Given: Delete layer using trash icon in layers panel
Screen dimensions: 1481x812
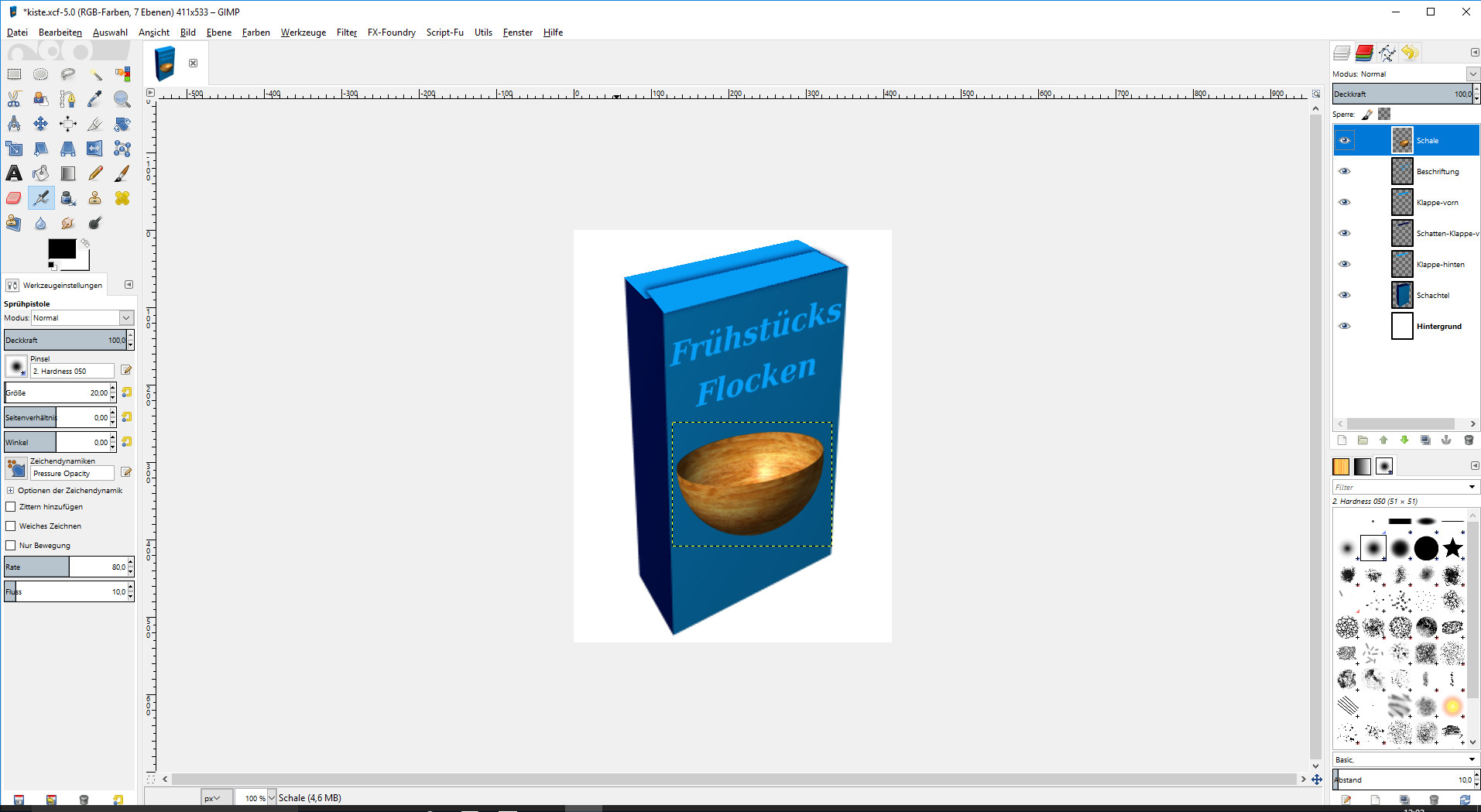Looking at the screenshot, I should pyautogui.click(x=1468, y=440).
